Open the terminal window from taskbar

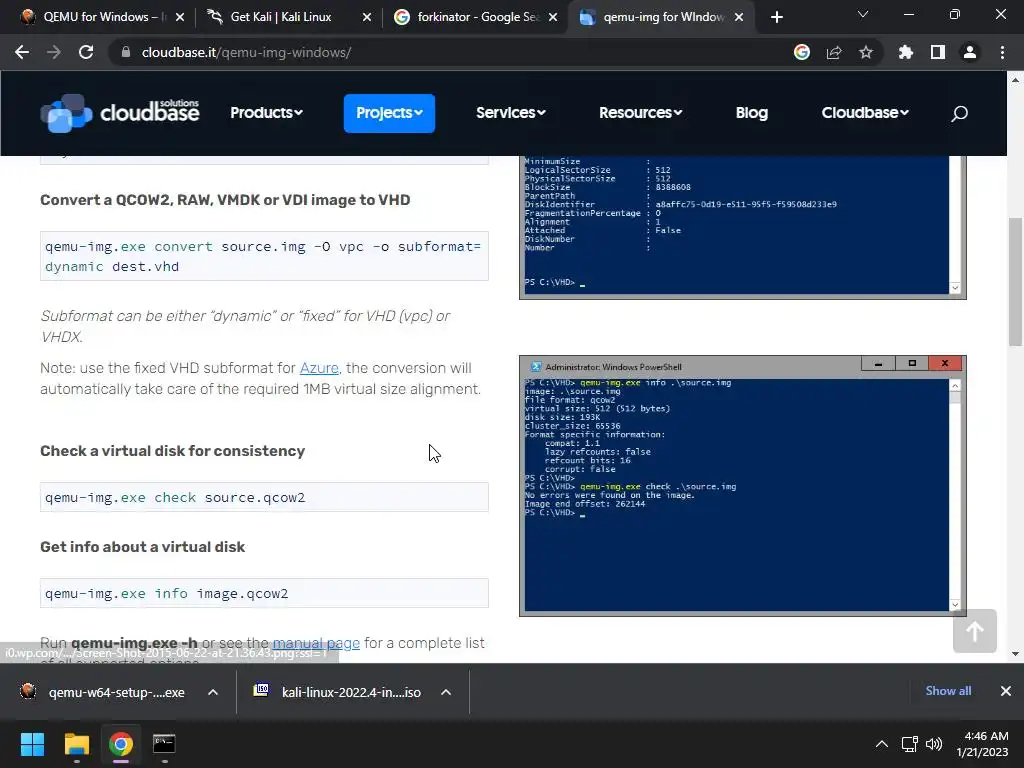click(x=164, y=744)
